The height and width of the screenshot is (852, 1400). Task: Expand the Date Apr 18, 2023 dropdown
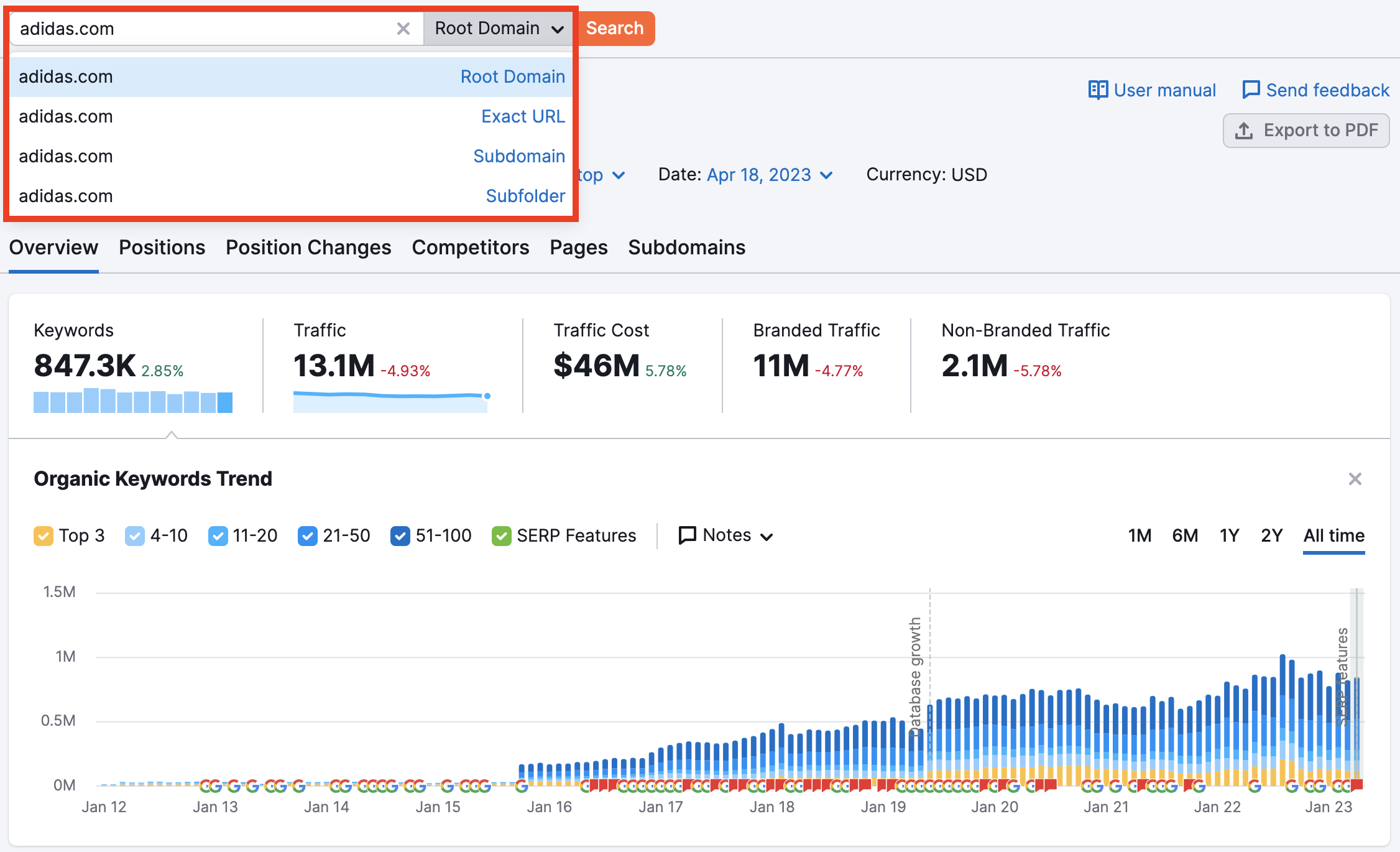click(770, 175)
